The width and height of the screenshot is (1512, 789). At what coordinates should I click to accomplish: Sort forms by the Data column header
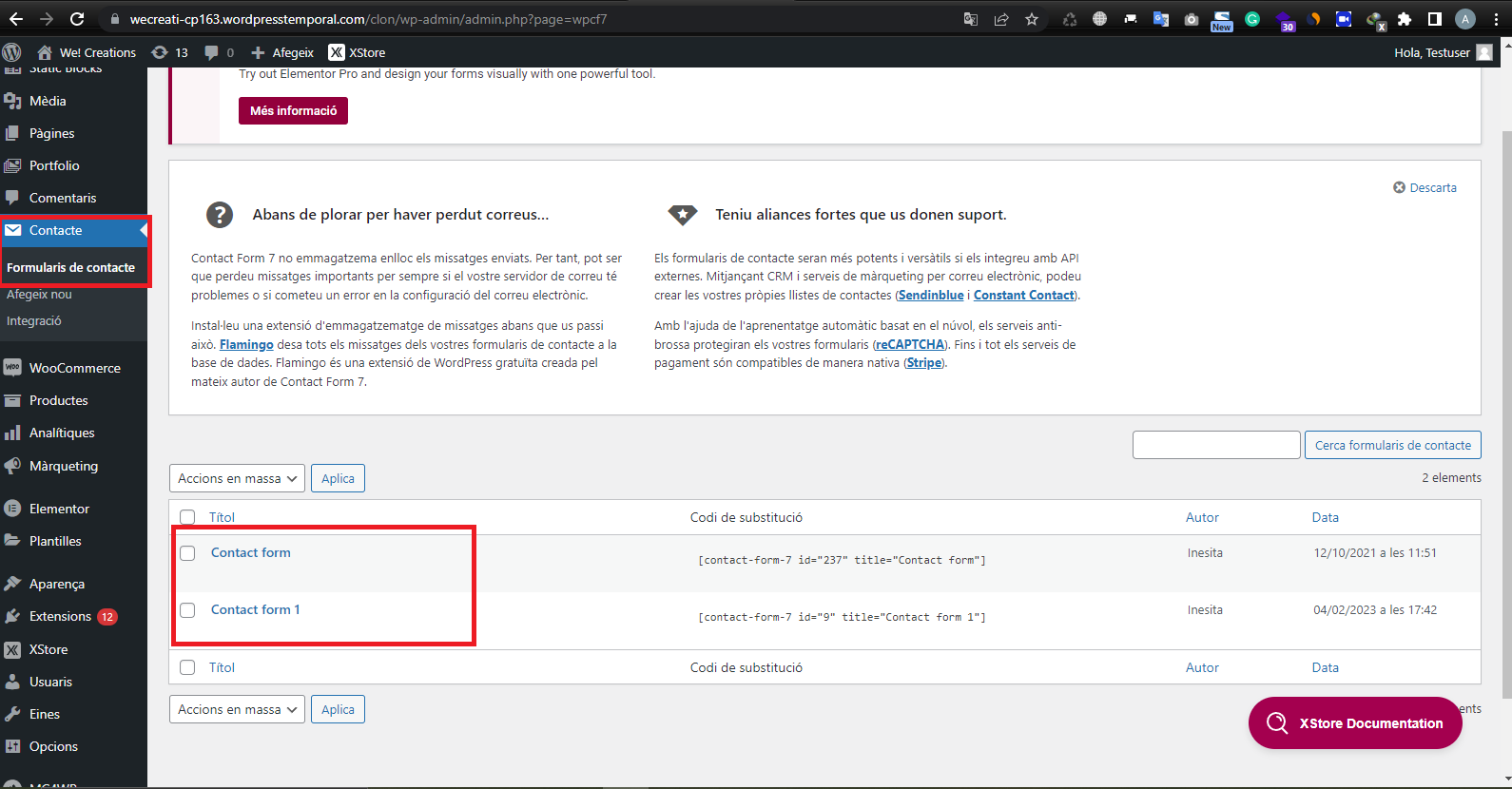click(x=1325, y=517)
